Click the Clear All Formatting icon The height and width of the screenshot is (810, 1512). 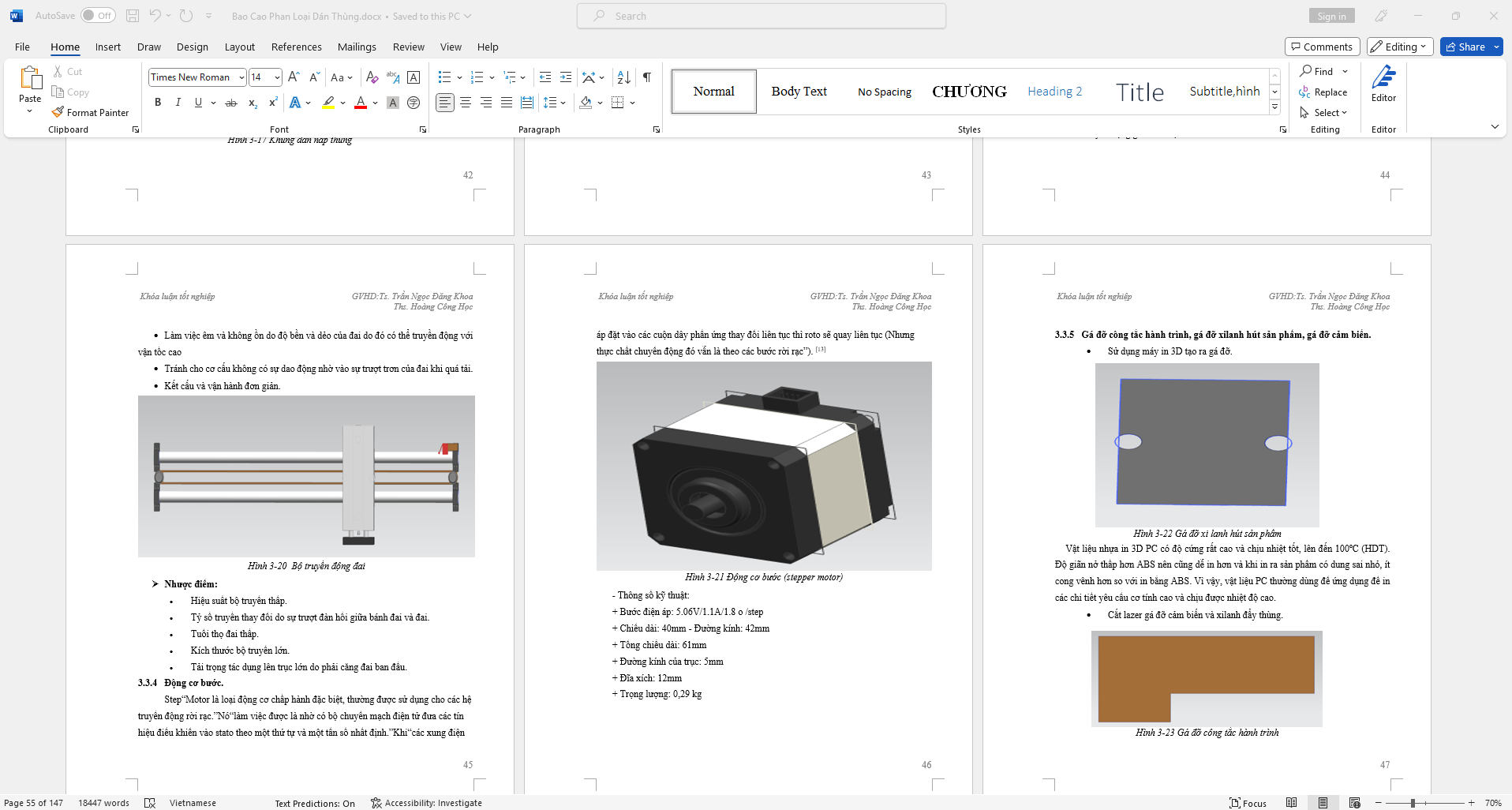tap(372, 77)
